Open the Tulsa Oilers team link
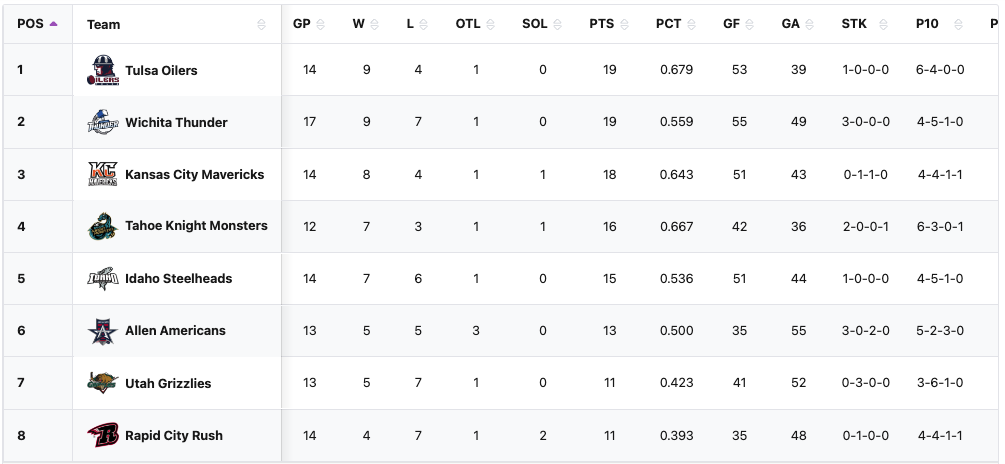Image resolution: width=1005 pixels, height=464 pixels. (161, 70)
